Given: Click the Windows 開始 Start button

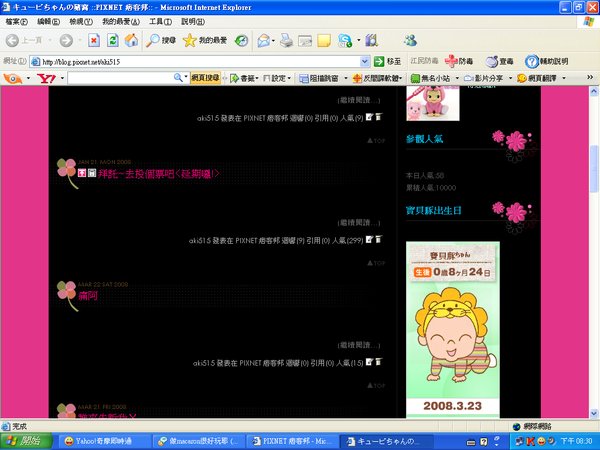Looking at the screenshot, I should pos(26,441).
